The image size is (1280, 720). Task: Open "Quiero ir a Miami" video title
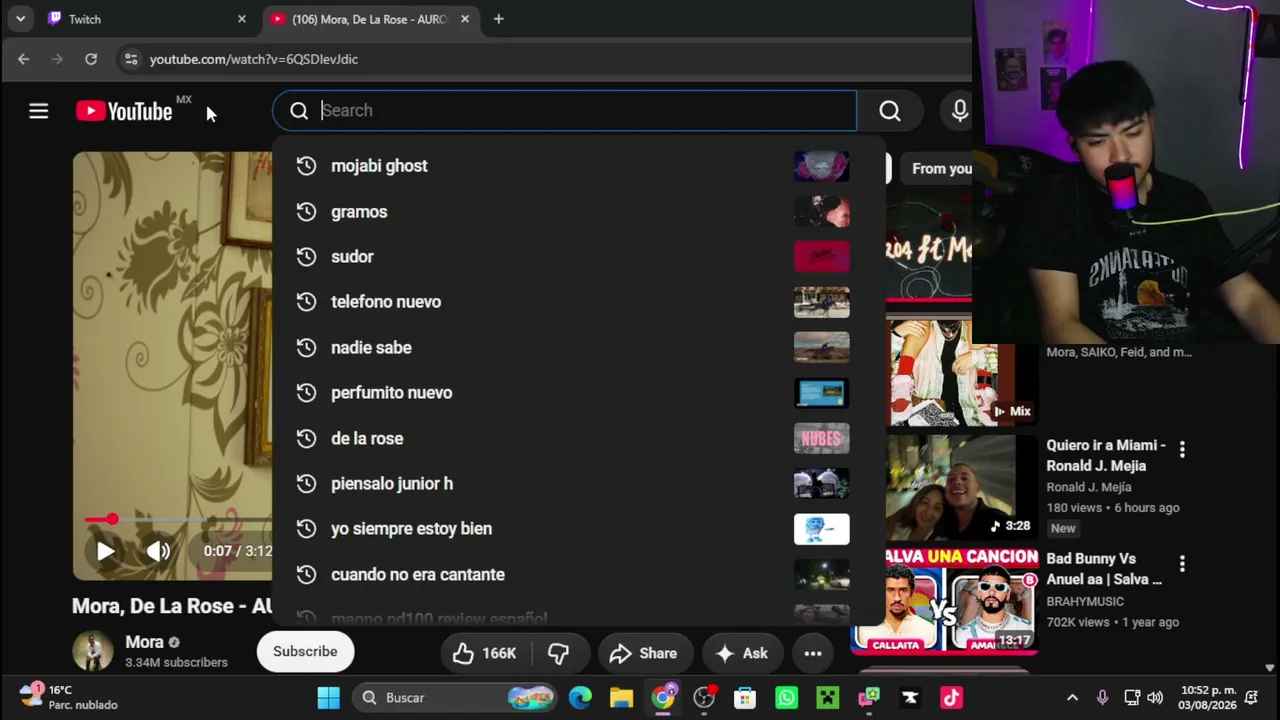point(1106,455)
